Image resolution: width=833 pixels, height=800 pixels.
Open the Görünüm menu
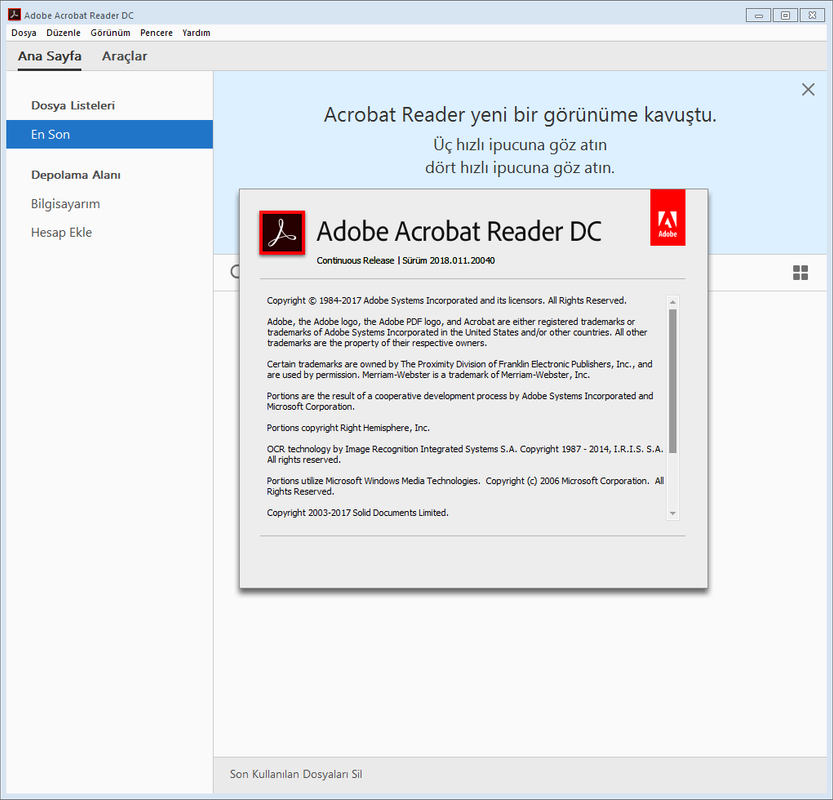tap(110, 33)
